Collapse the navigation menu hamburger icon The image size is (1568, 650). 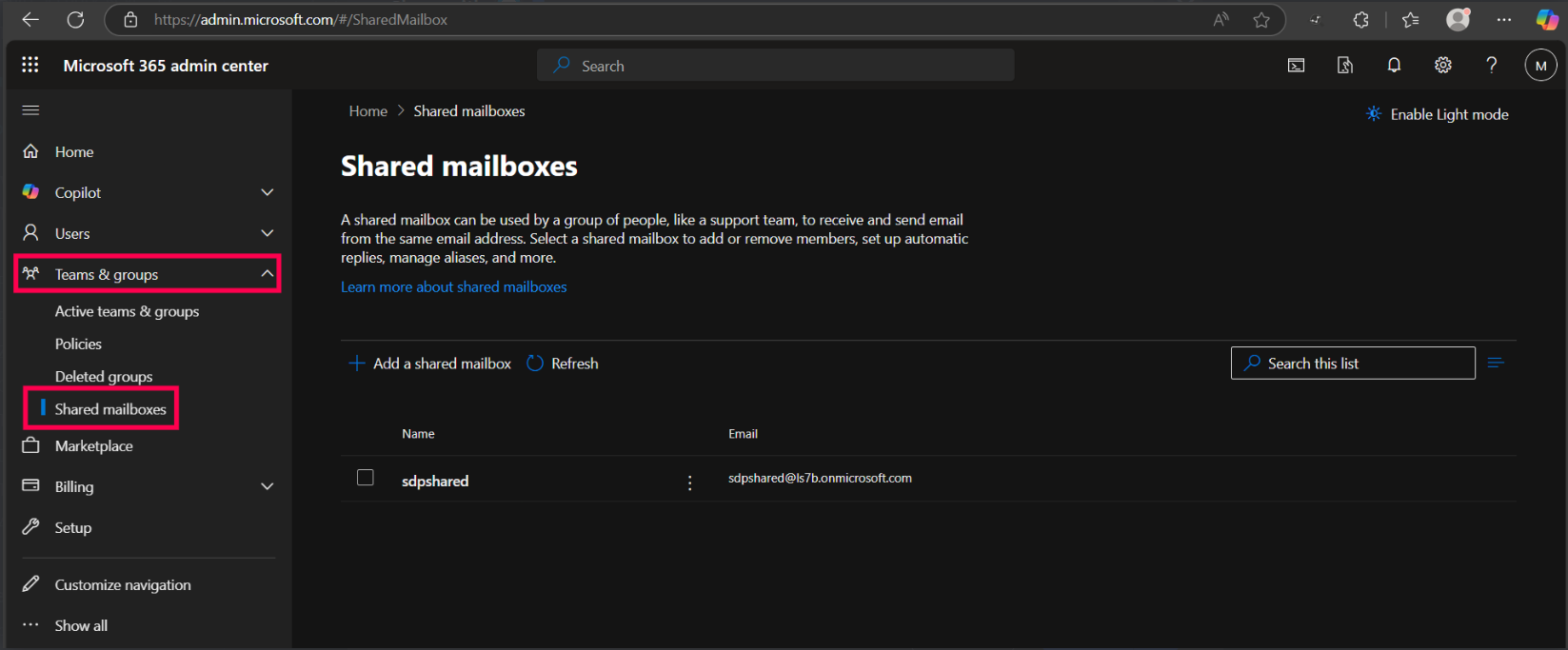click(30, 110)
